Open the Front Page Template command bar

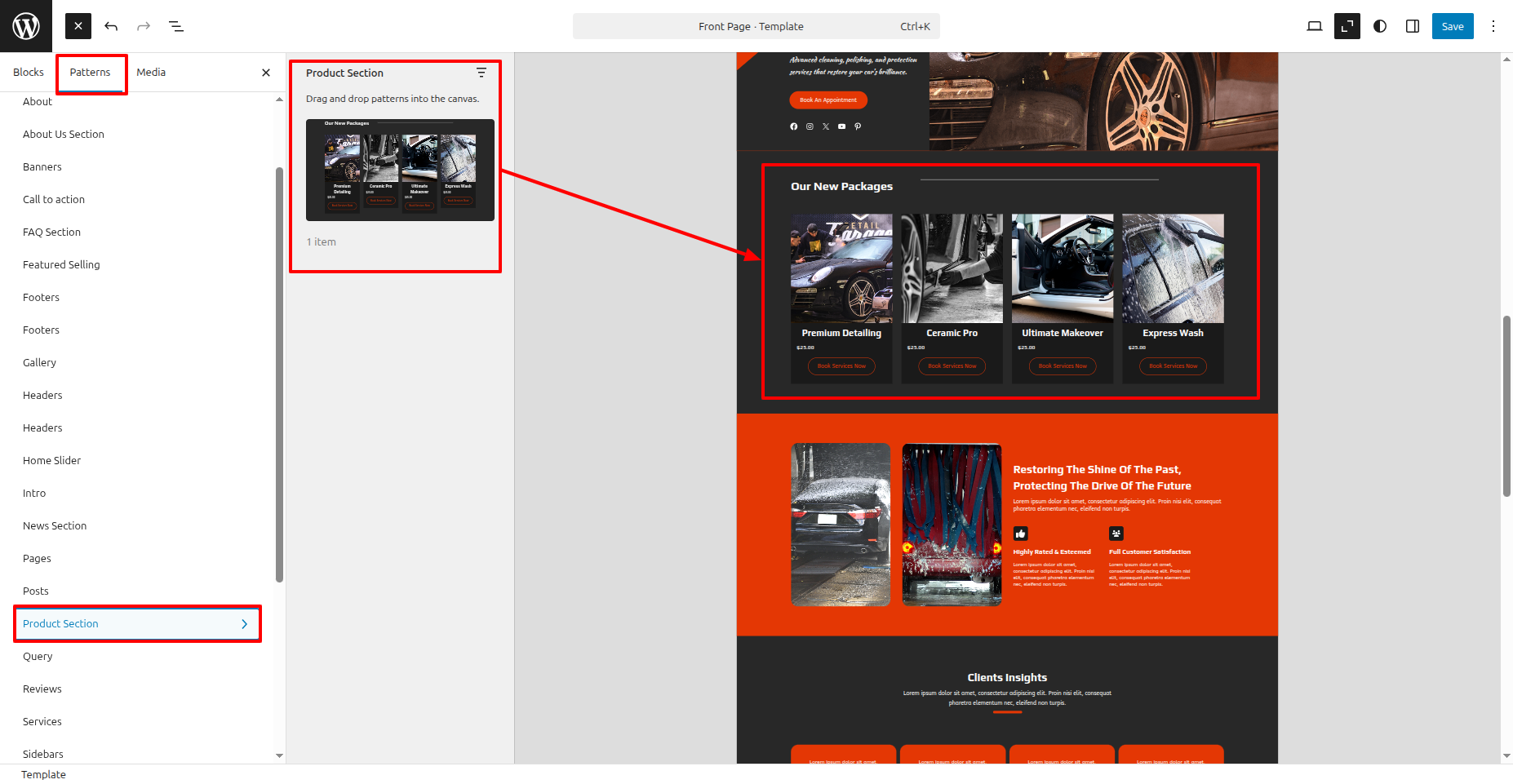pos(756,26)
